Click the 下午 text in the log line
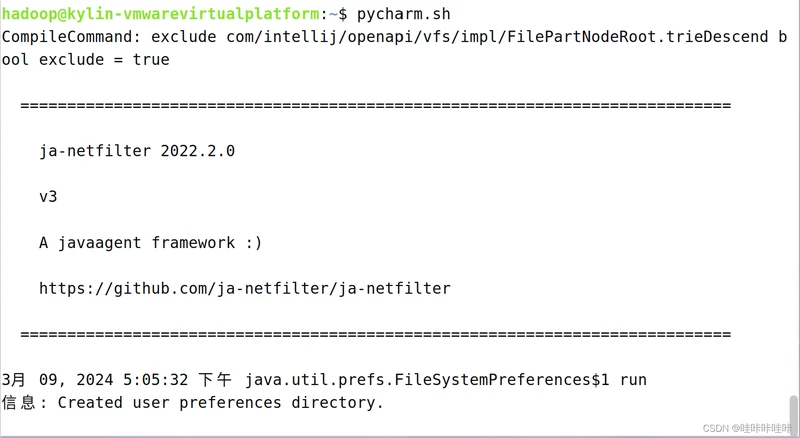The height and width of the screenshot is (438, 800). pos(217,380)
